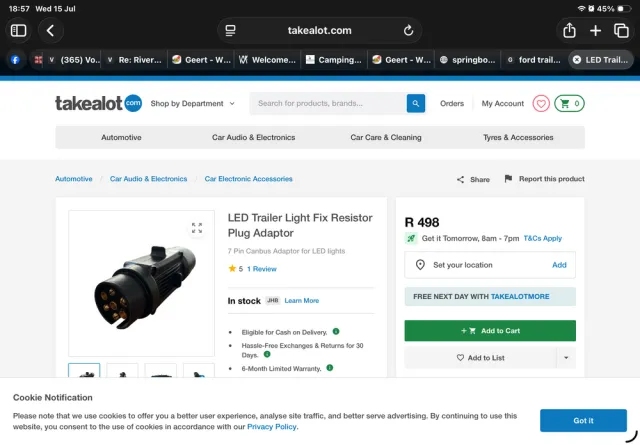640x445 pixels.
Task: Select the third product thumbnail
Action: tap(160, 371)
